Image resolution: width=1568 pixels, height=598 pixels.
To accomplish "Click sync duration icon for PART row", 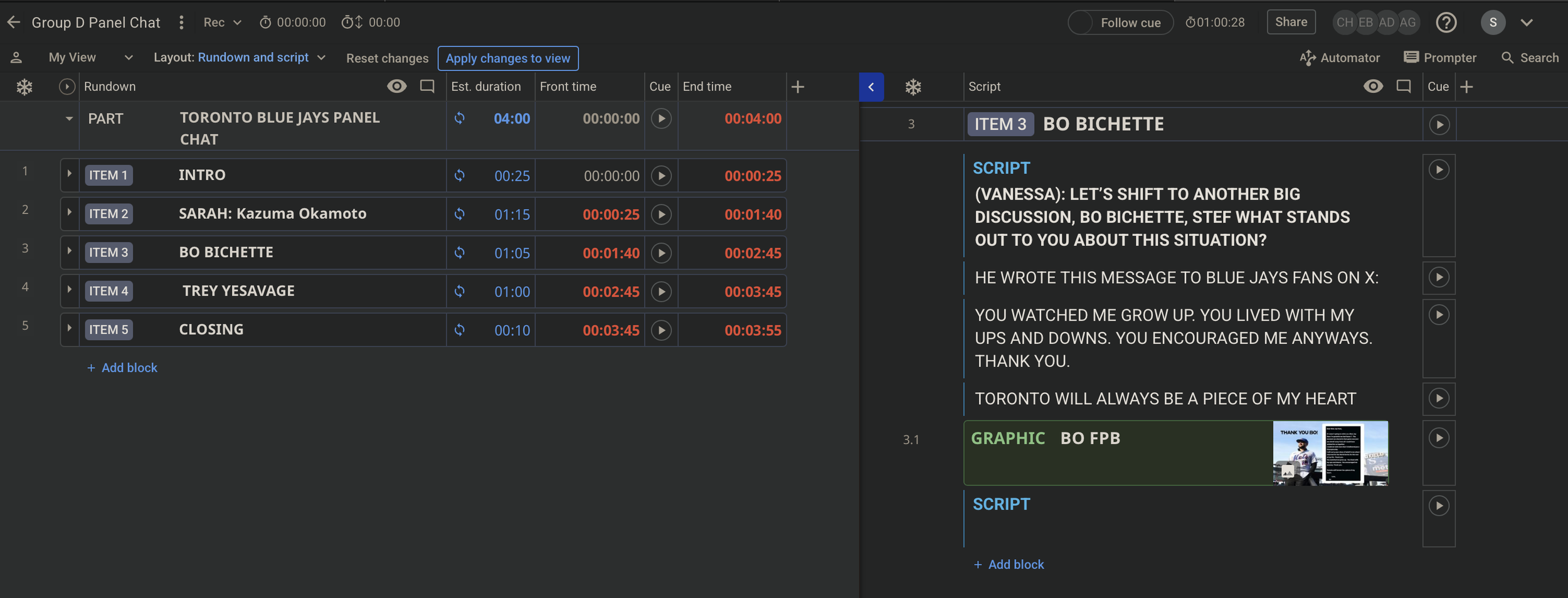I will [460, 118].
